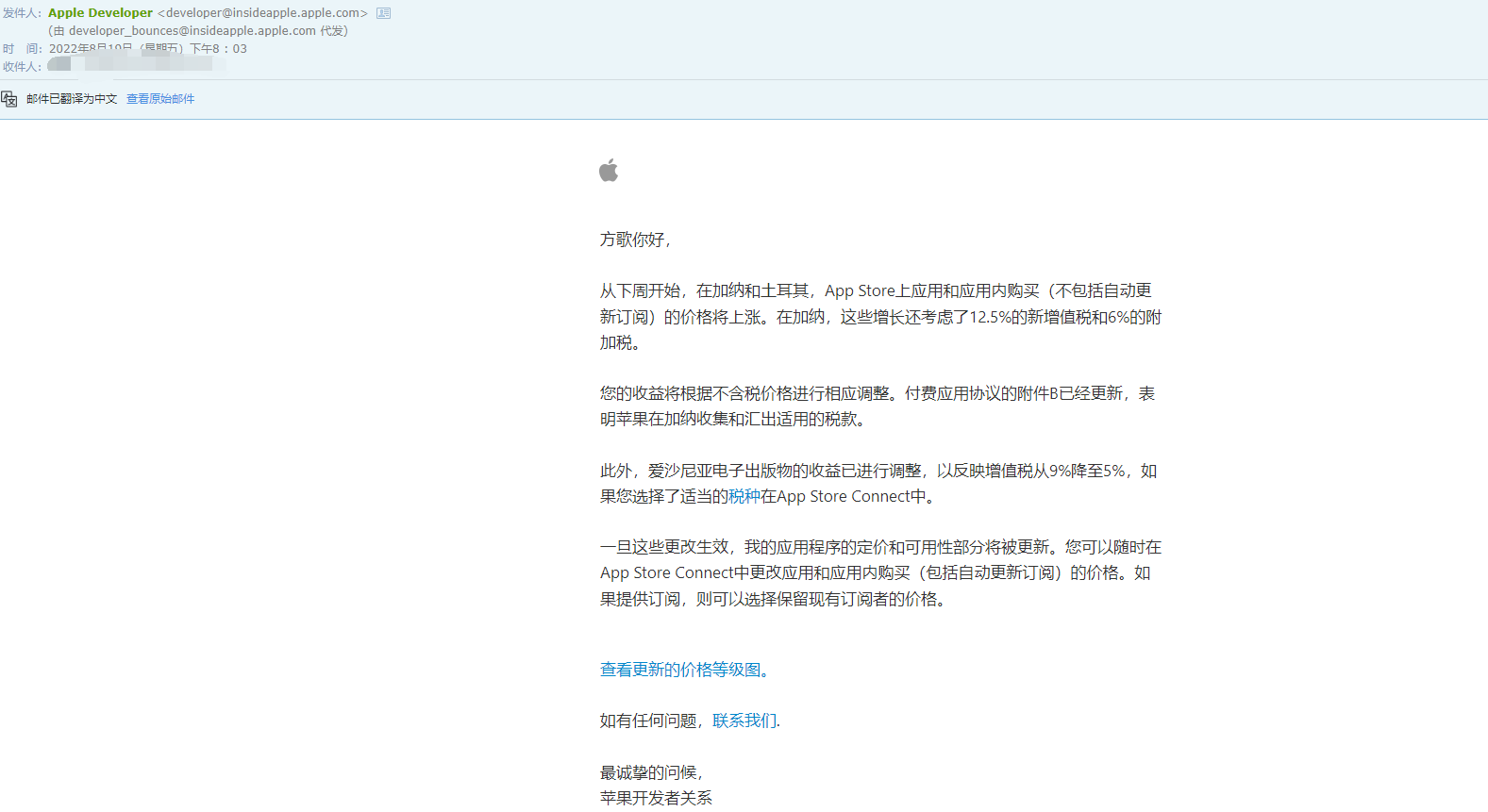Image resolution: width=1488 pixels, height=812 pixels.
Task: Click the text 邮件已翻译为中文
Action: click(72, 99)
